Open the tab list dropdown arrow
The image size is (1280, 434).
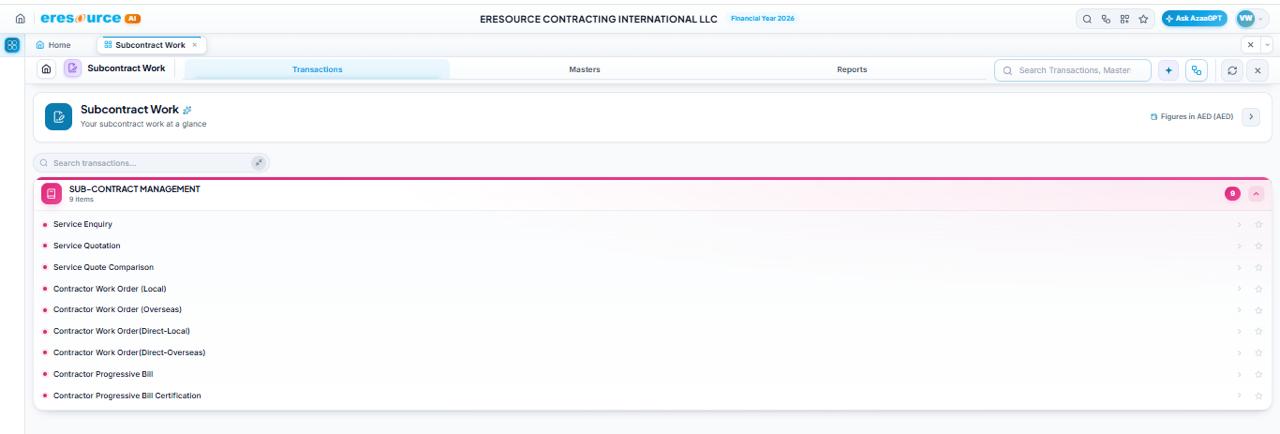pyautogui.click(x=1265, y=45)
